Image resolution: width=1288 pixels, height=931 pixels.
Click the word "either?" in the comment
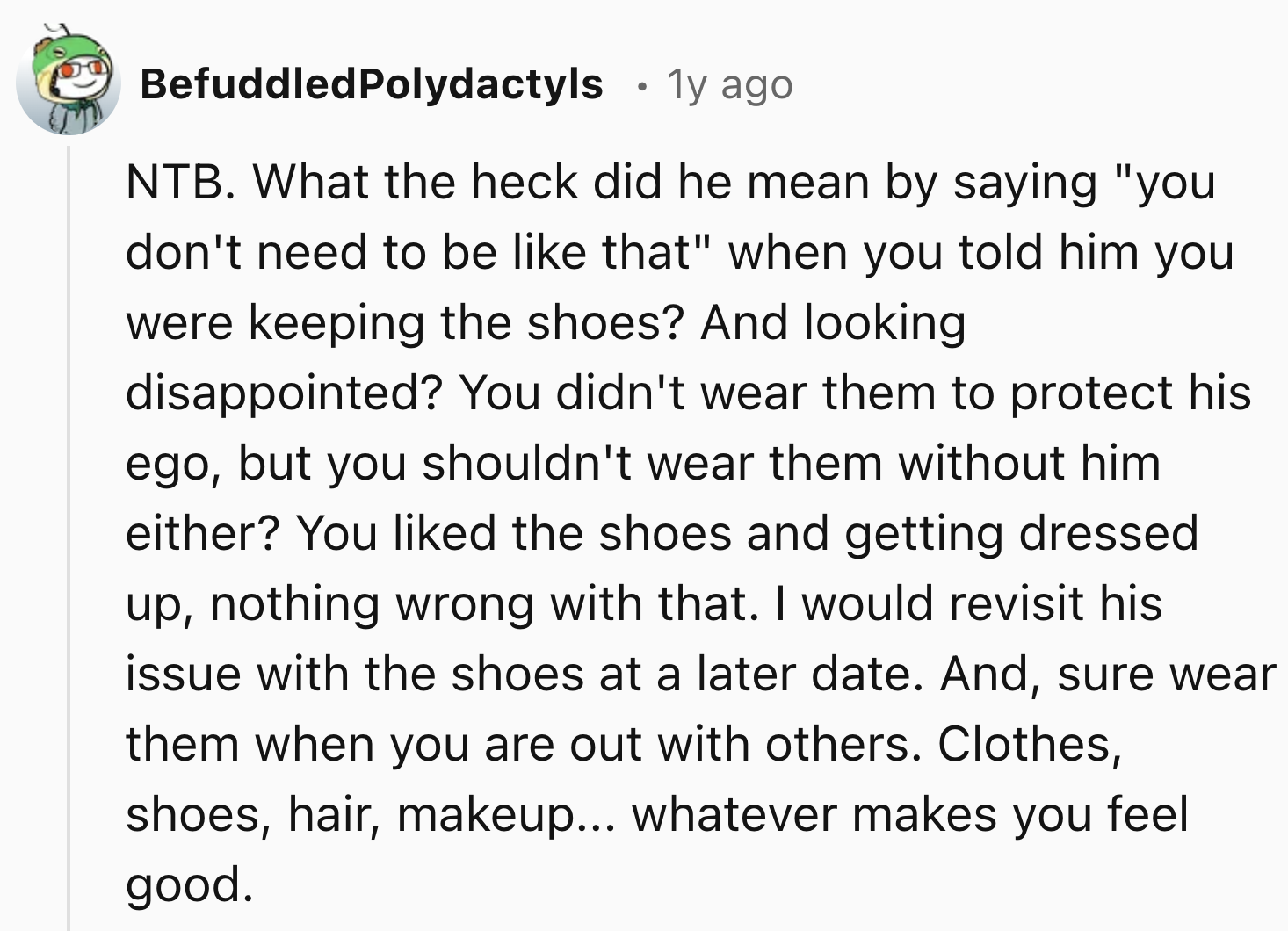pos(203,534)
